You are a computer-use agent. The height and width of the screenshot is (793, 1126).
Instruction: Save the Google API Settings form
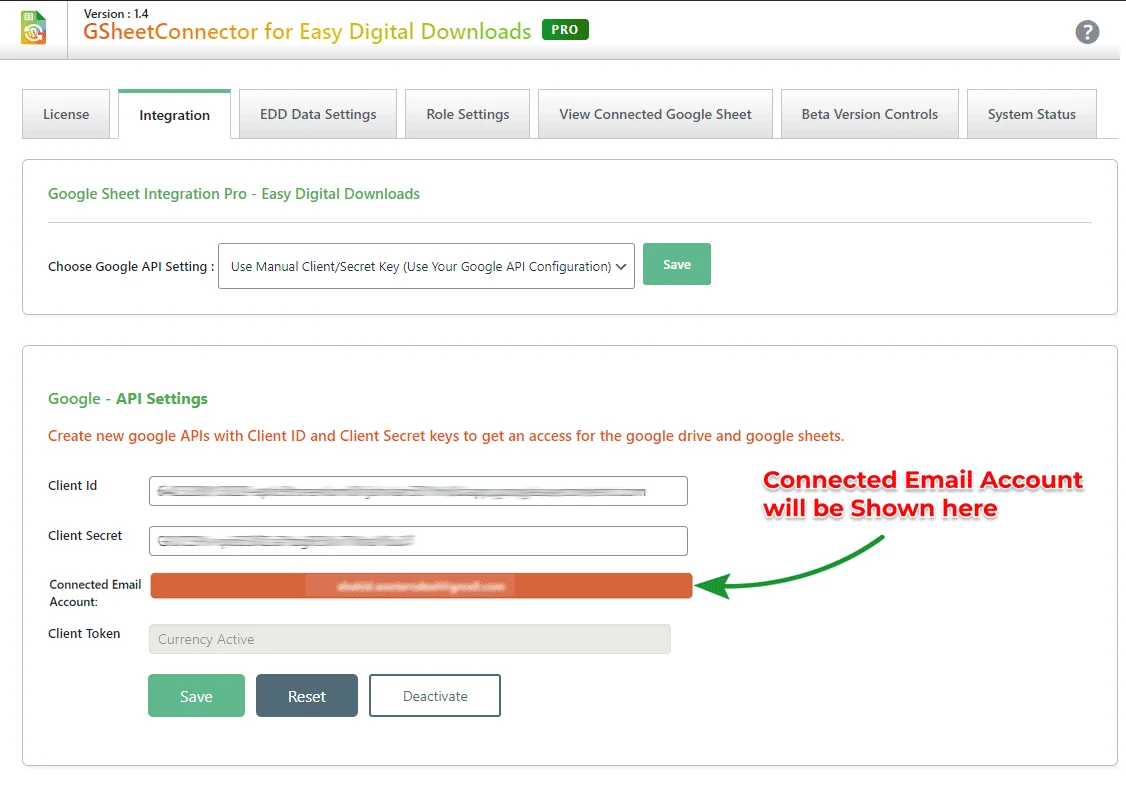(x=196, y=696)
